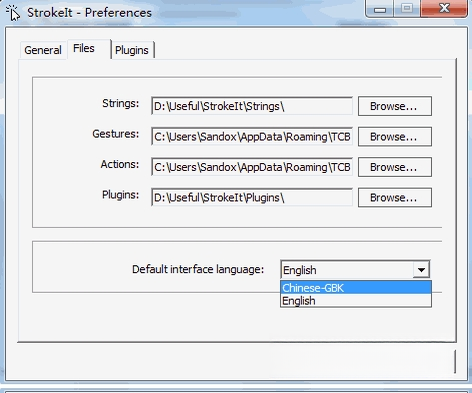Choose English from the language list
Screen dimensions: 472x393
356,301
